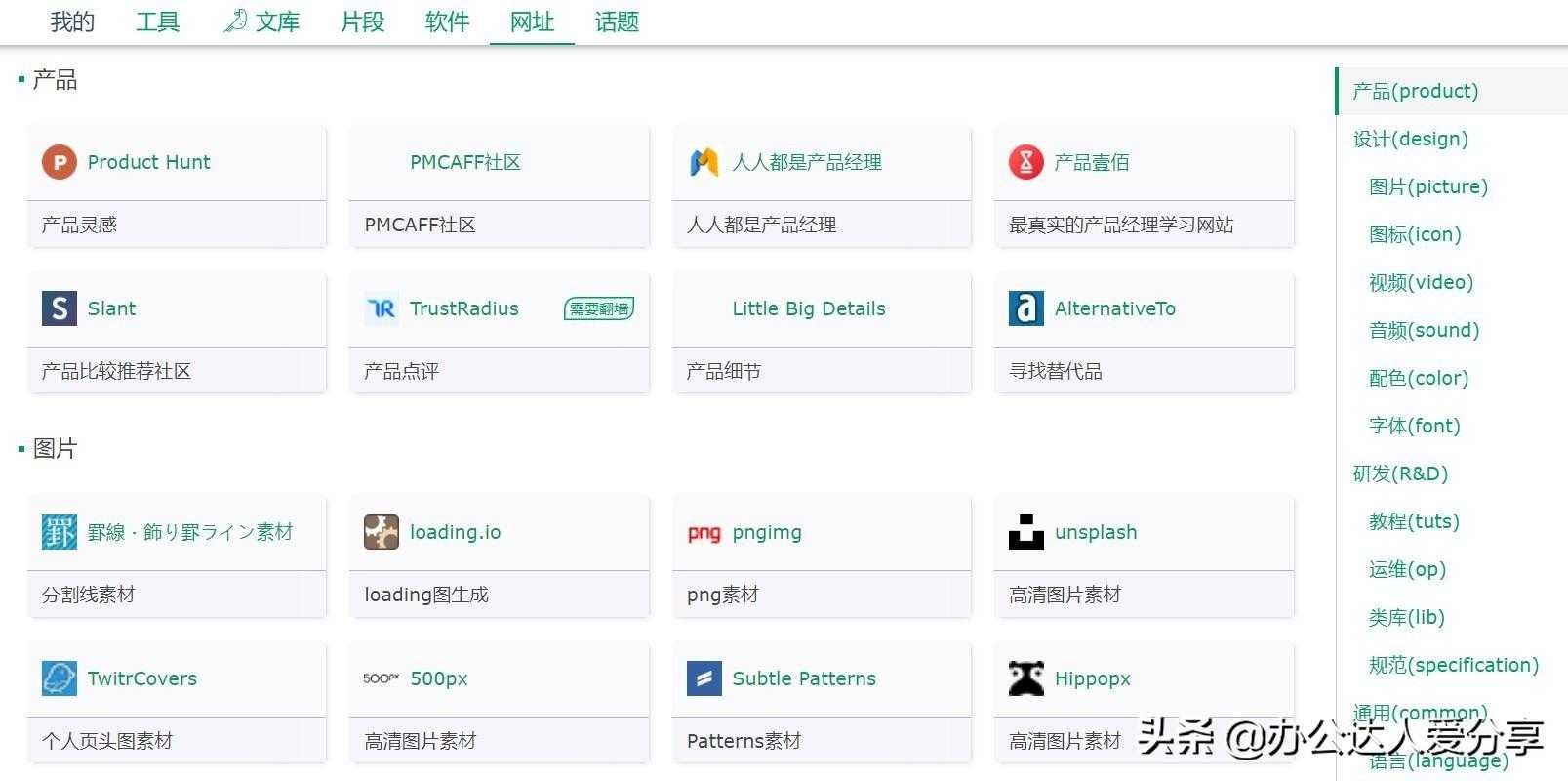
Task: Open the 话题 tab
Action: 617,21
